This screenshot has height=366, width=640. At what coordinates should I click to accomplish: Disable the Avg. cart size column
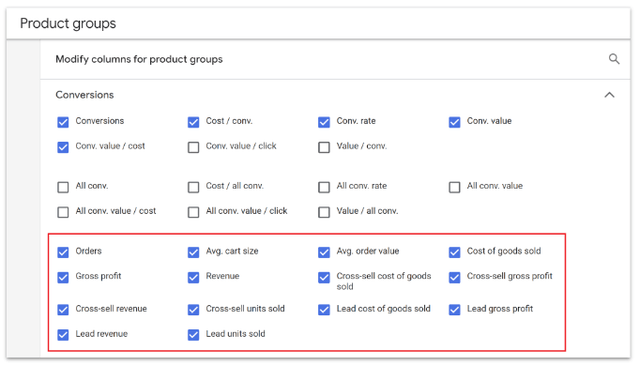tap(193, 252)
